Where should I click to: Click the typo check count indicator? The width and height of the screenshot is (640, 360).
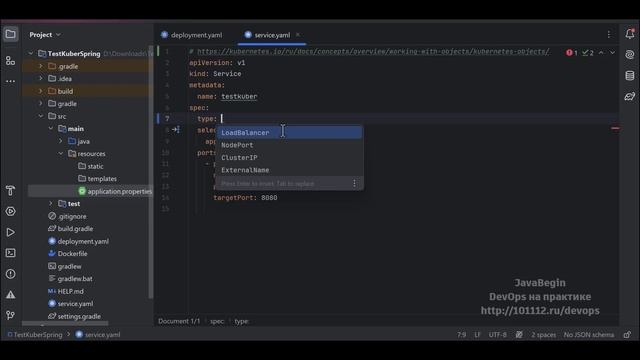(588, 53)
